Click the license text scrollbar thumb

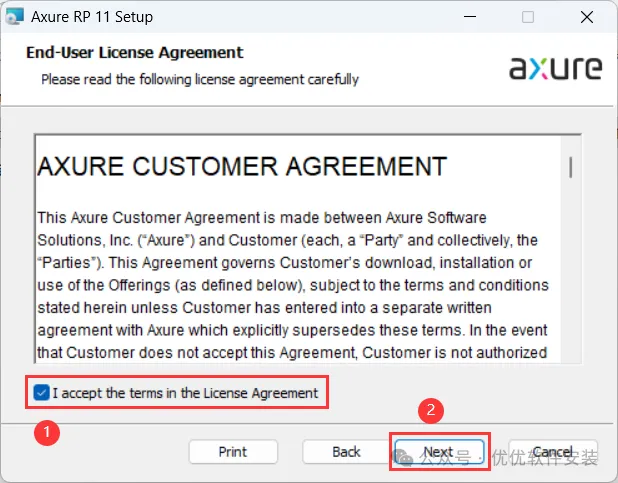point(570,167)
